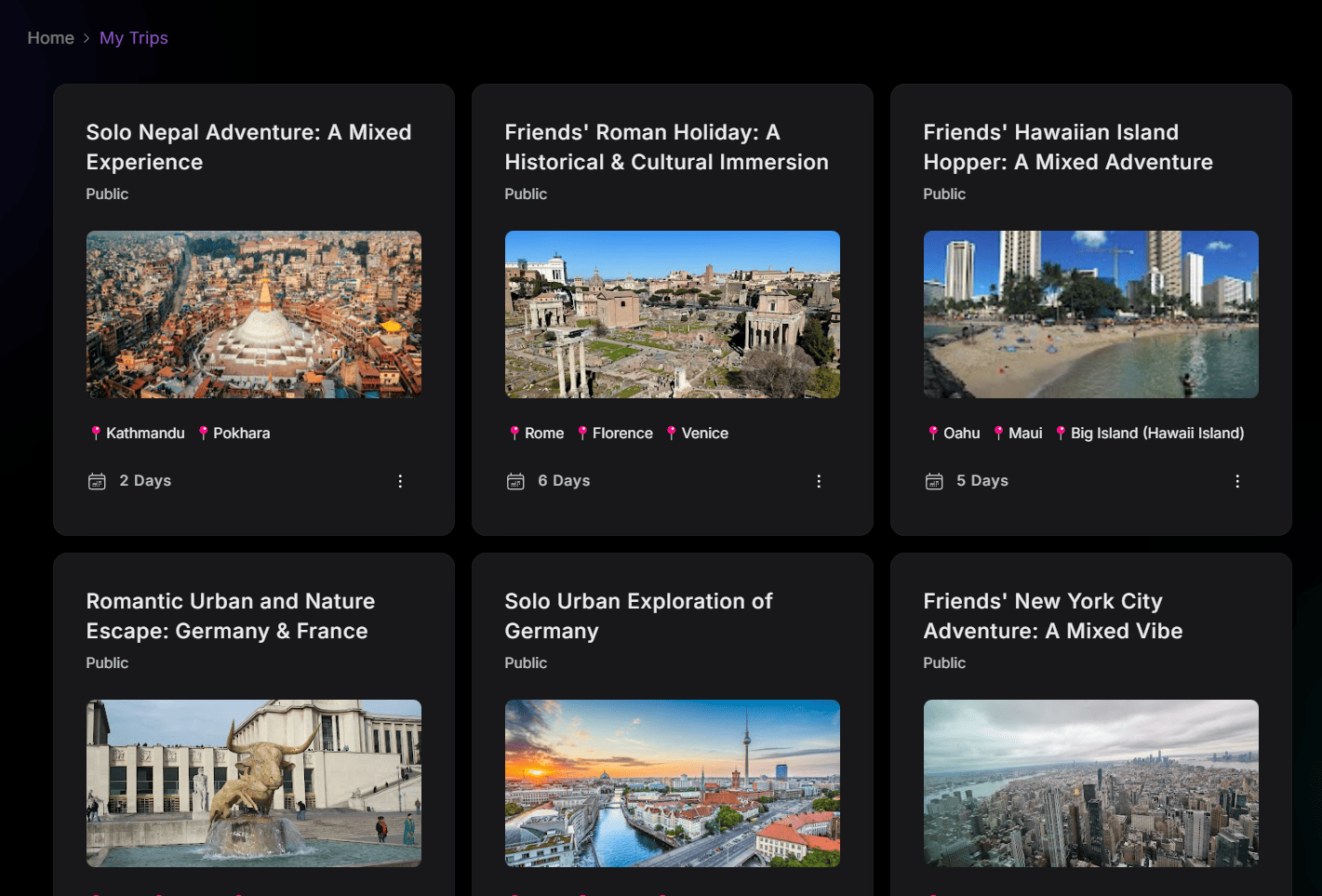Image resolution: width=1322 pixels, height=896 pixels.
Task: Click Public label under Romantic Urban Escape
Action: (107, 662)
